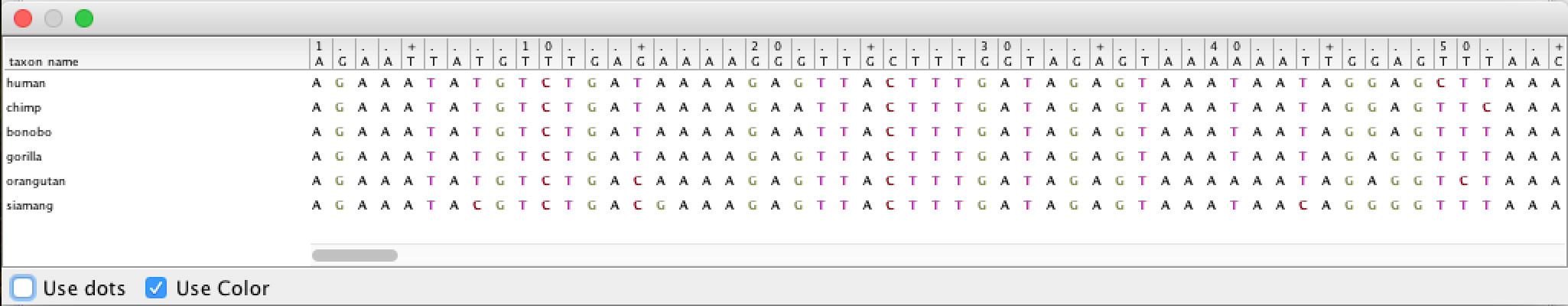
Task: Click the yellow minimize window button
Action: [x=54, y=18]
